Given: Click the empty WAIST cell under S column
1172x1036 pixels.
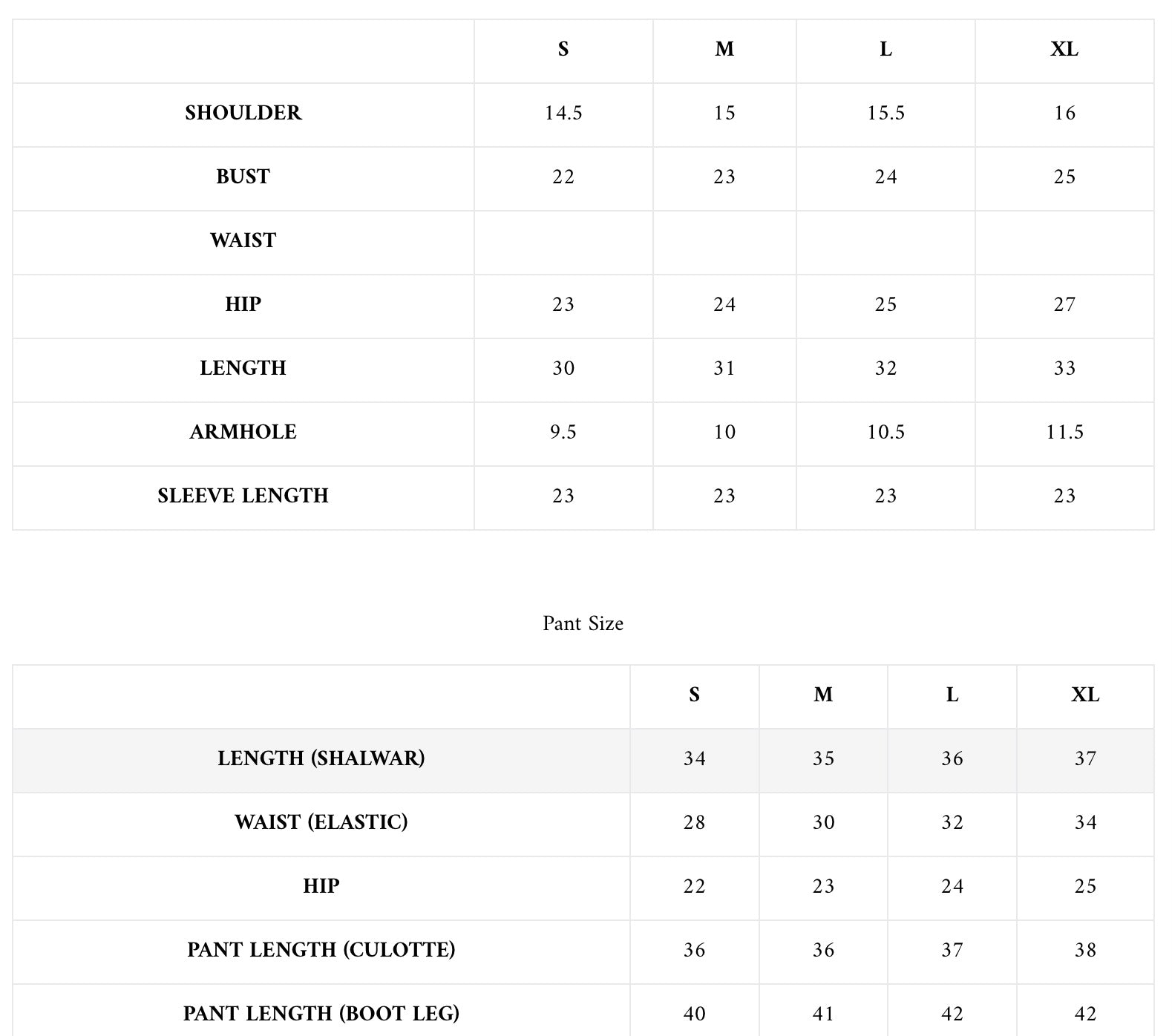Looking at the screenshot, I should click(x=563, y=242).
